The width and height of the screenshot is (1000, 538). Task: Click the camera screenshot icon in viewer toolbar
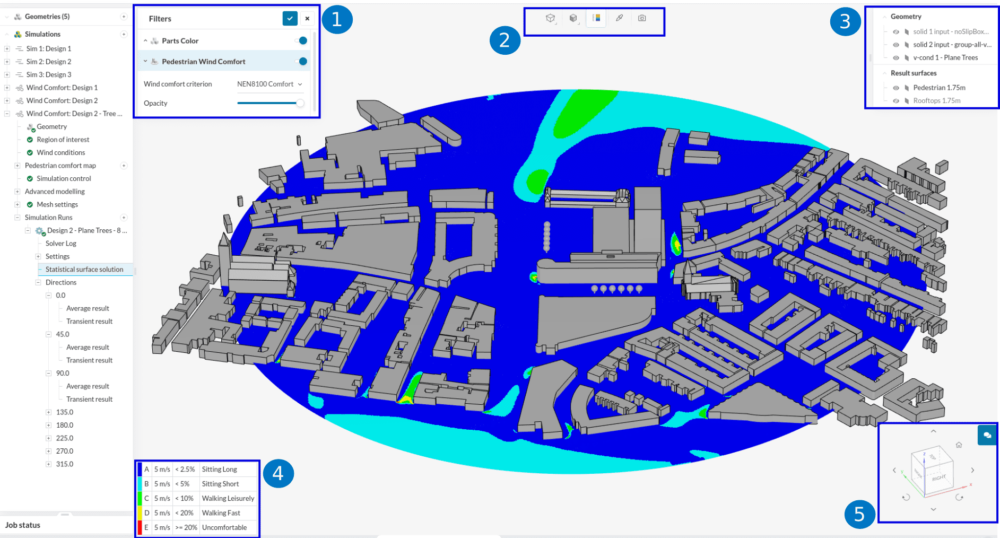point(641,19)
